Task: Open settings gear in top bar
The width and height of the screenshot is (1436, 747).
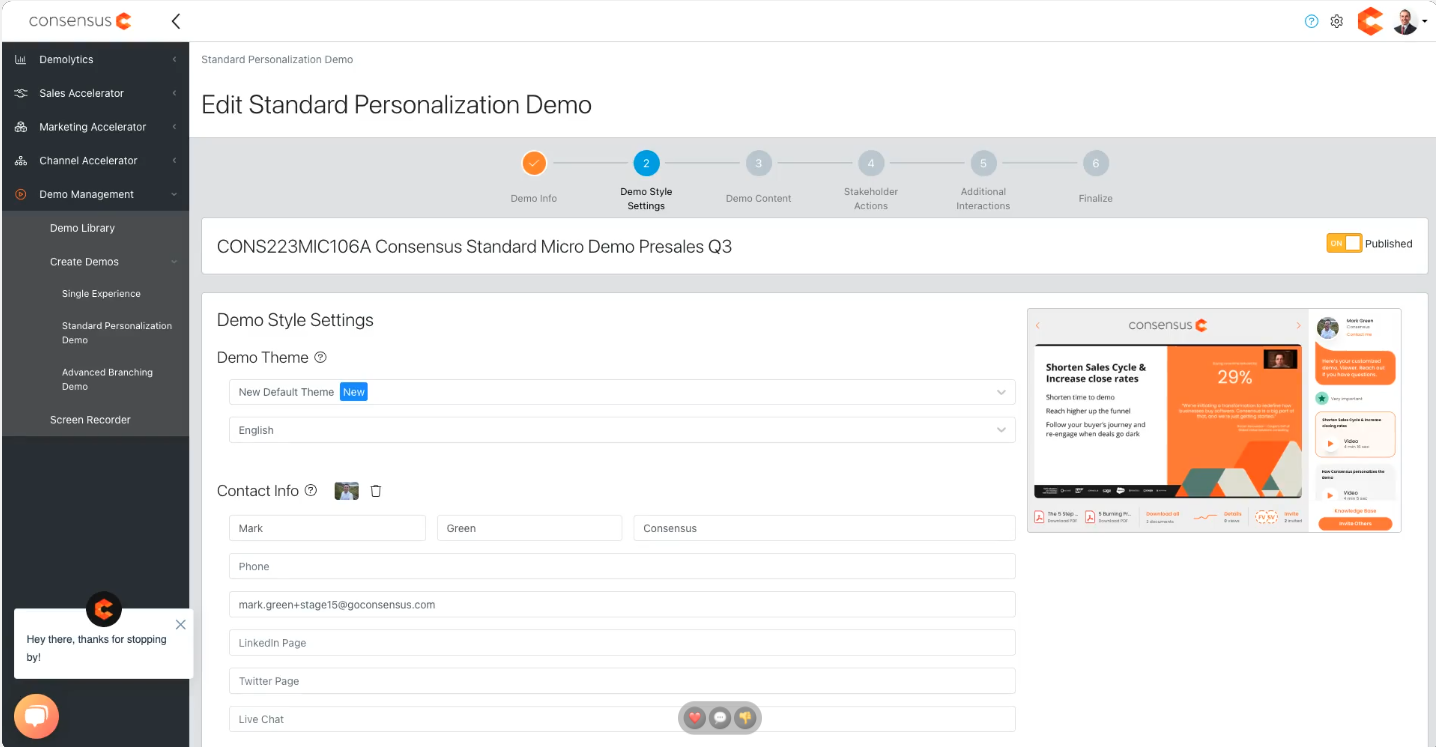Action: pyautogui.click(x=1337, y=21)
